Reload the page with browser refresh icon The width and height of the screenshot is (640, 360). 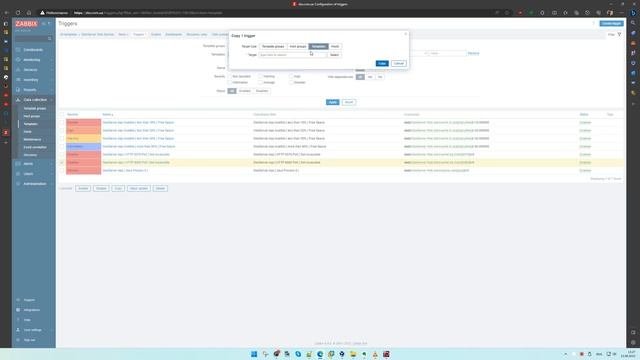pyautogui.click(x=18, y=13)
